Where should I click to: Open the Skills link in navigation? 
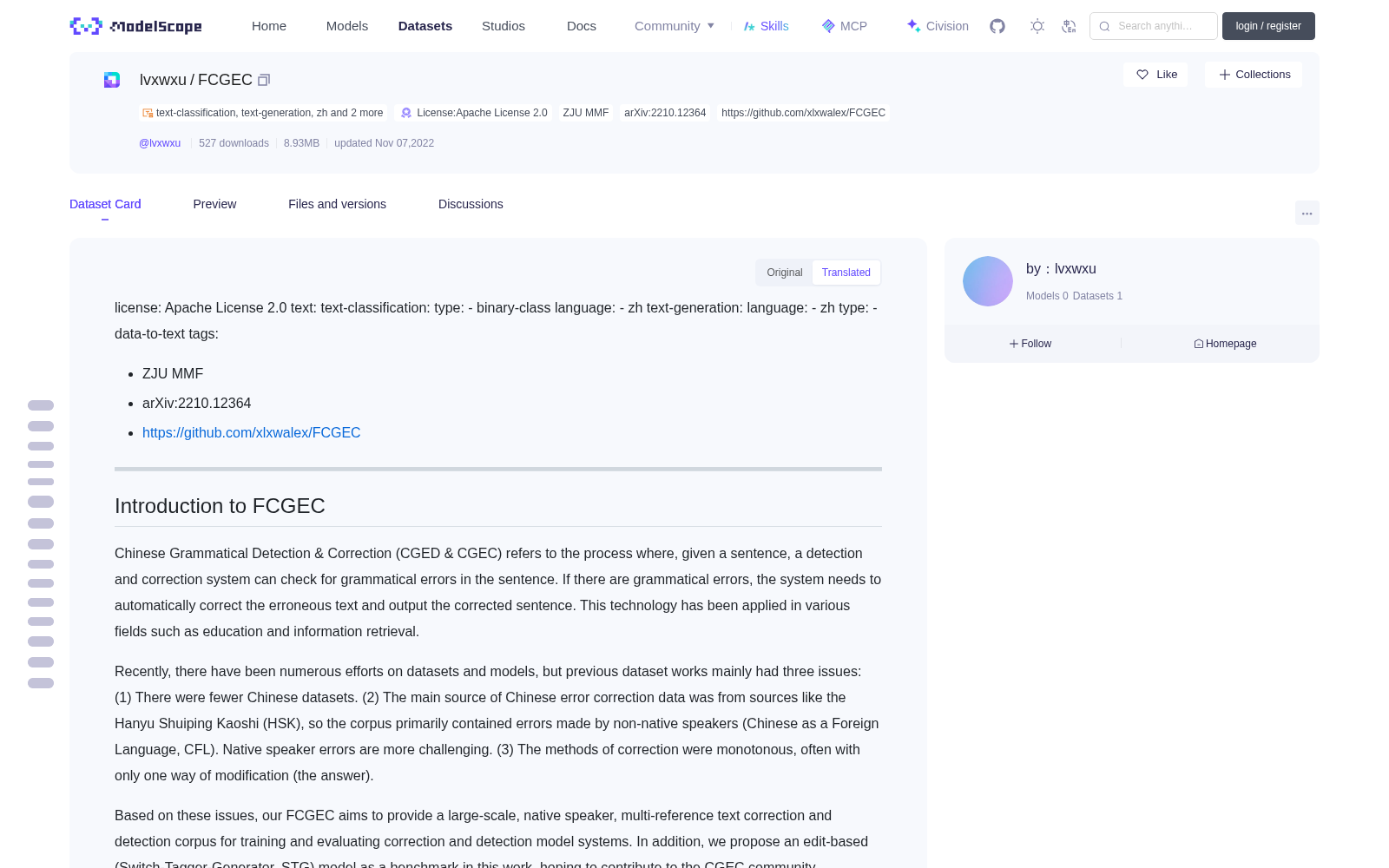tap(767, 26)
